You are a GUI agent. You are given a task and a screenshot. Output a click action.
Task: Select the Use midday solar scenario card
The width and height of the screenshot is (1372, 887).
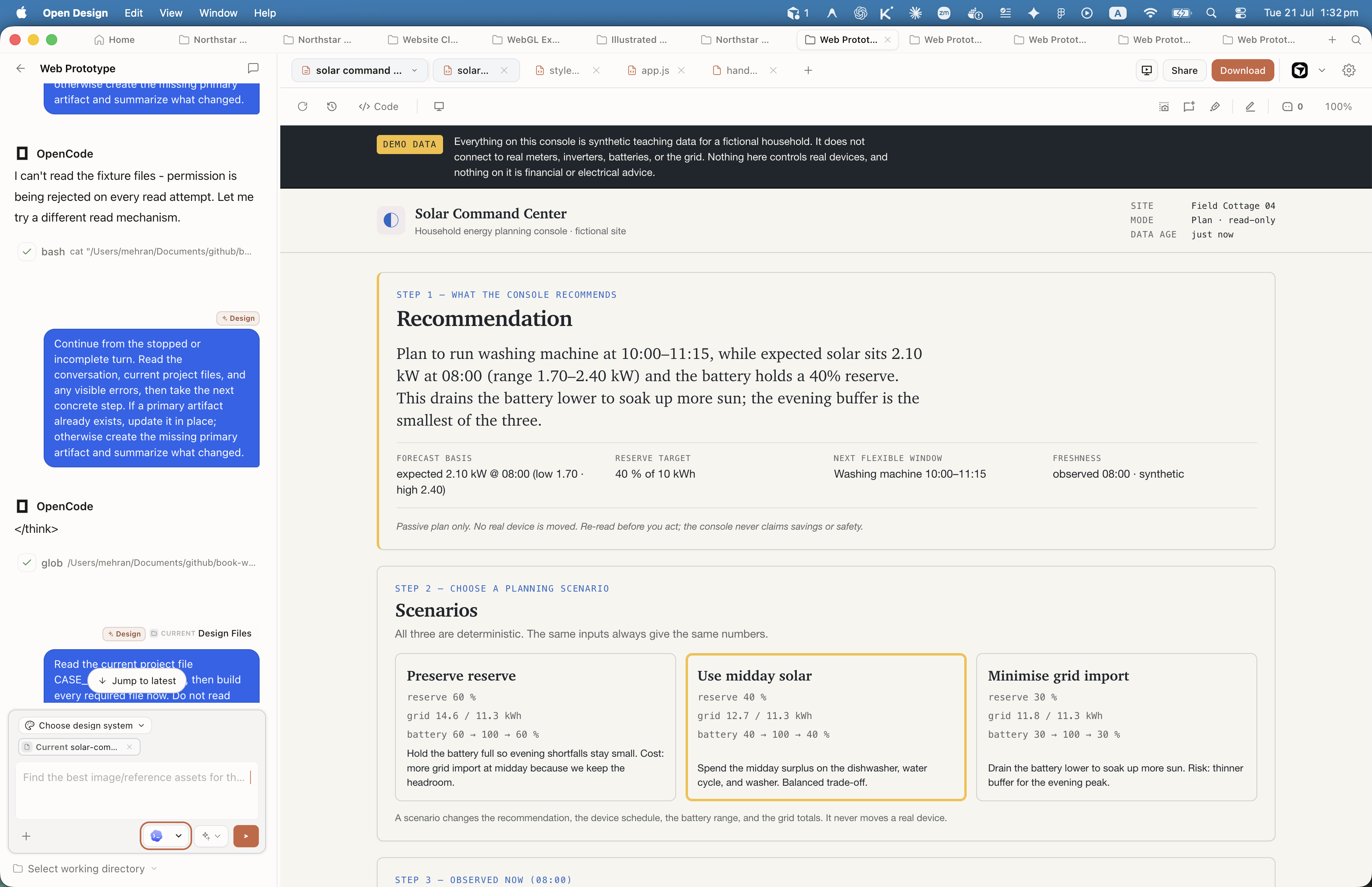coord(826,727)
